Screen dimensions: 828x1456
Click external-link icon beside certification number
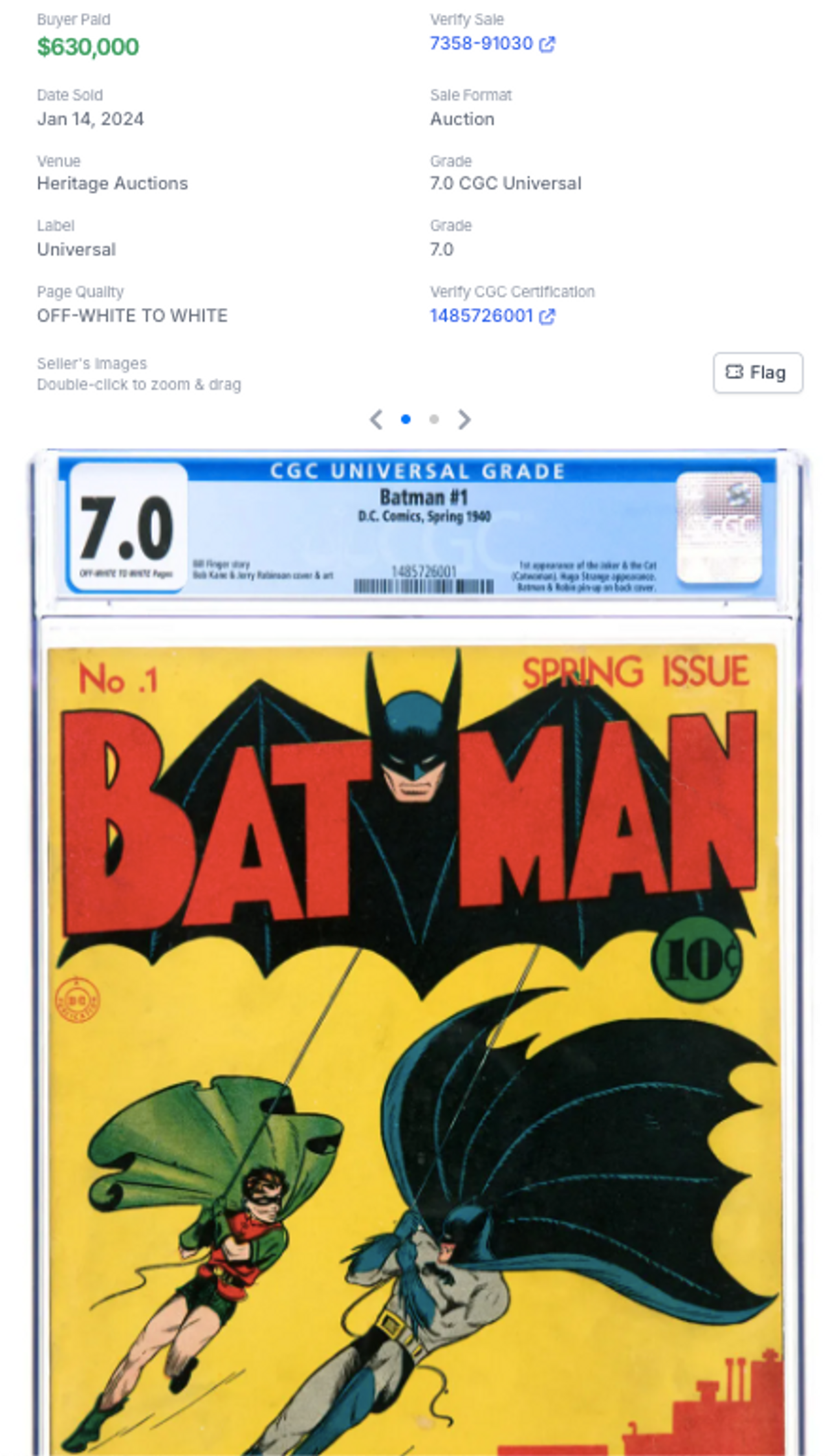(x=547, y=316)
